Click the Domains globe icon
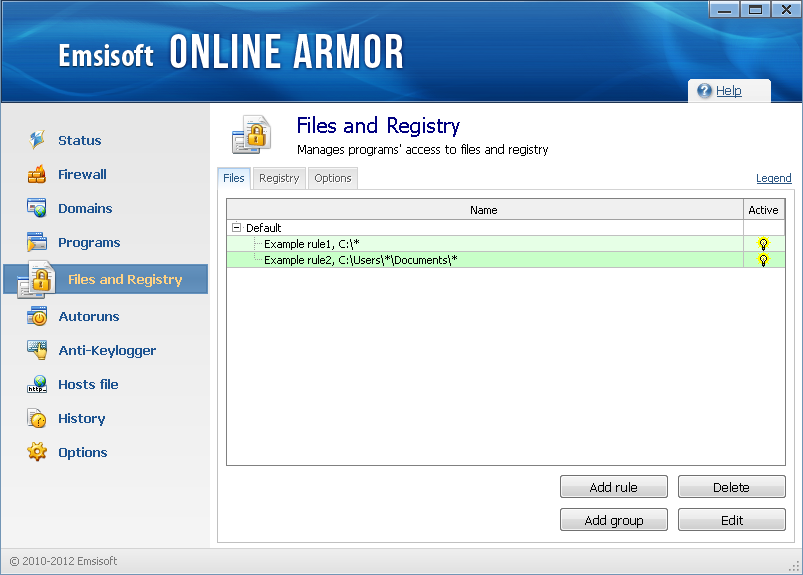This screenshot has height=575, width=803. coord(37,208)
